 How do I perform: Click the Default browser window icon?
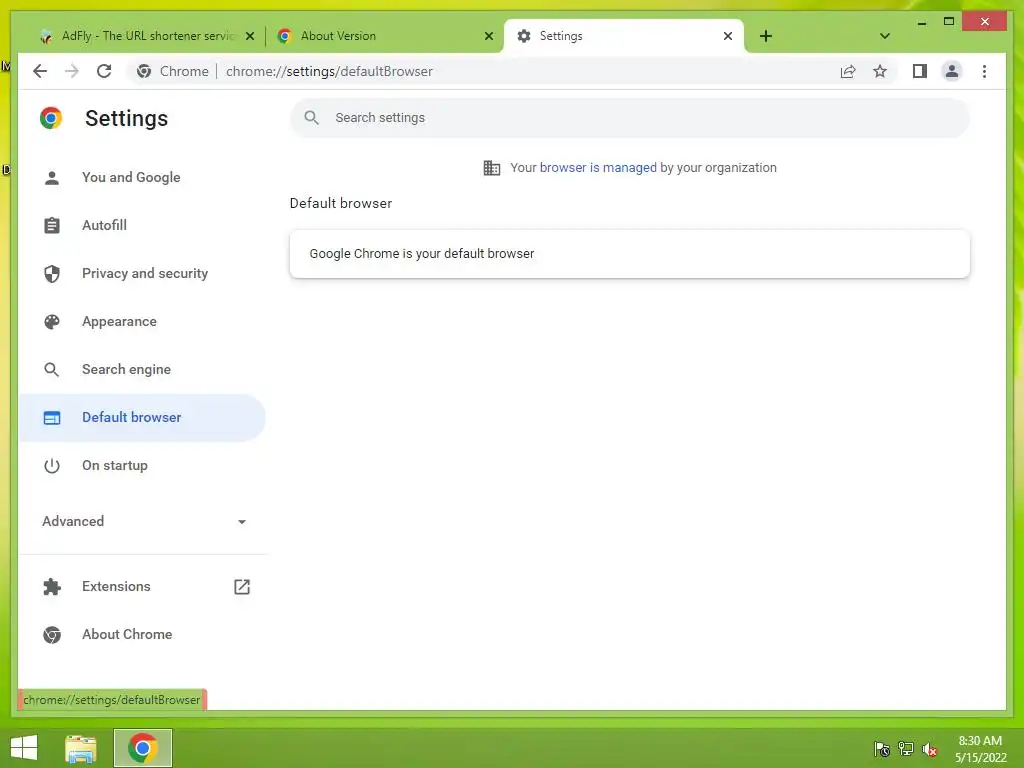[x=52, y=418]
